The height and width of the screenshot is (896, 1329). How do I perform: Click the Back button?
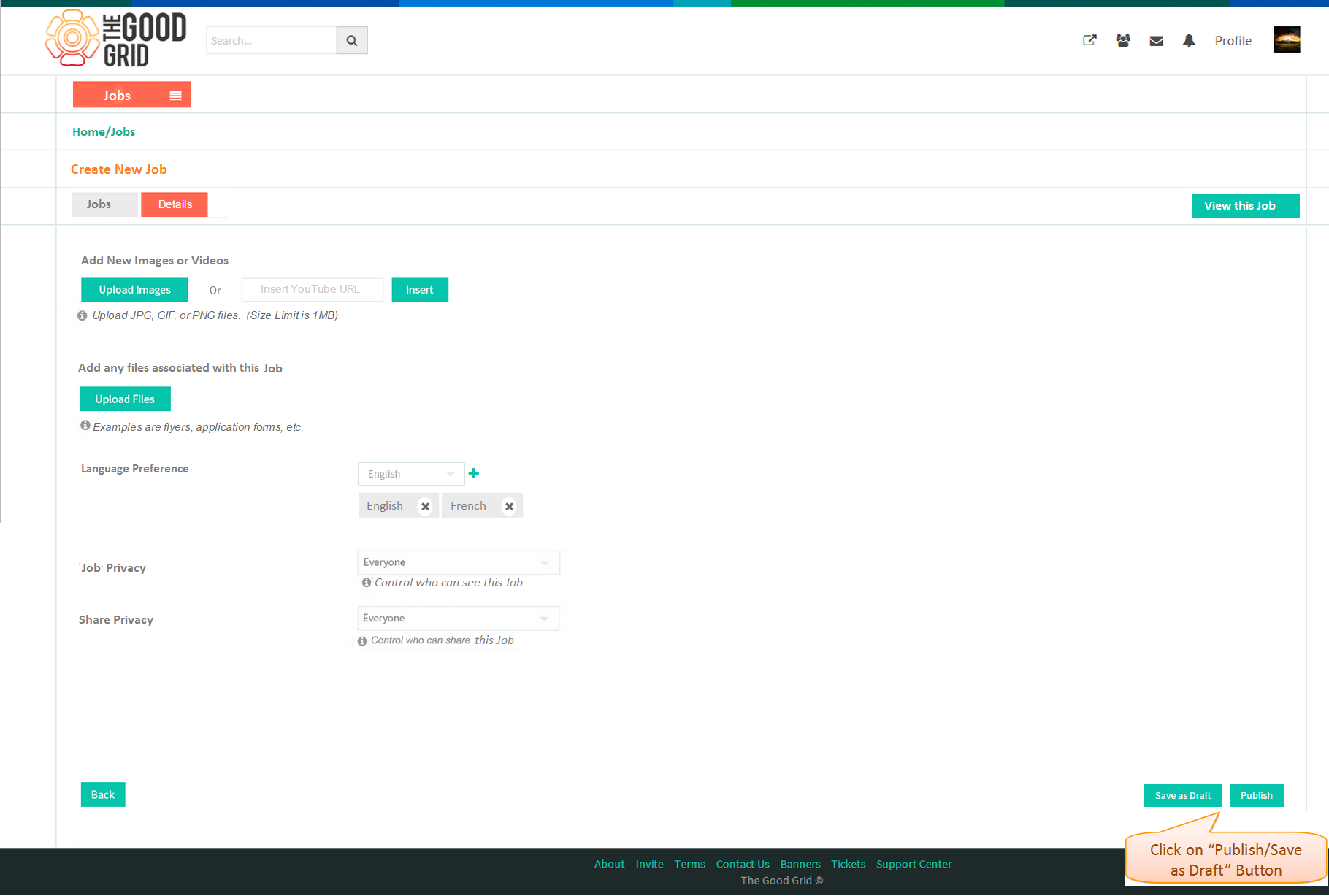tap(103, 794)
